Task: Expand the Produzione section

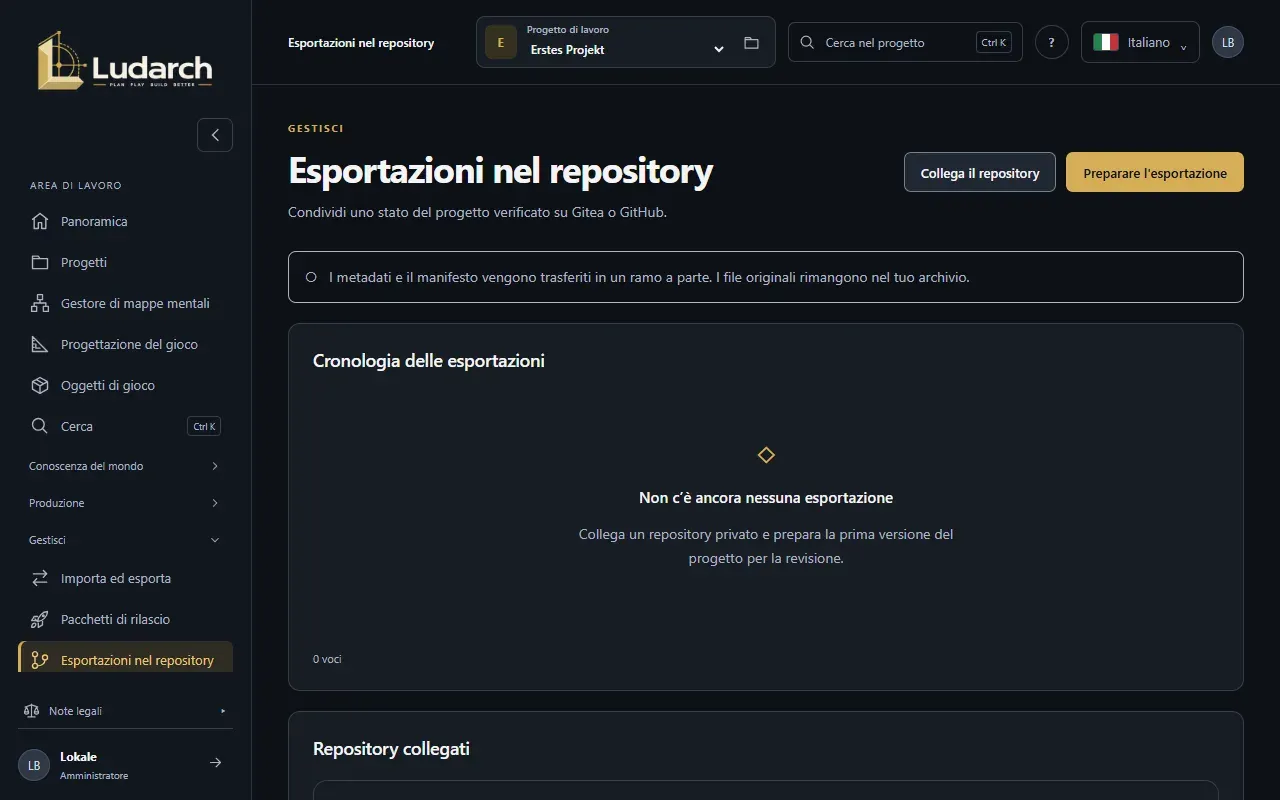Action: point(125,503)
